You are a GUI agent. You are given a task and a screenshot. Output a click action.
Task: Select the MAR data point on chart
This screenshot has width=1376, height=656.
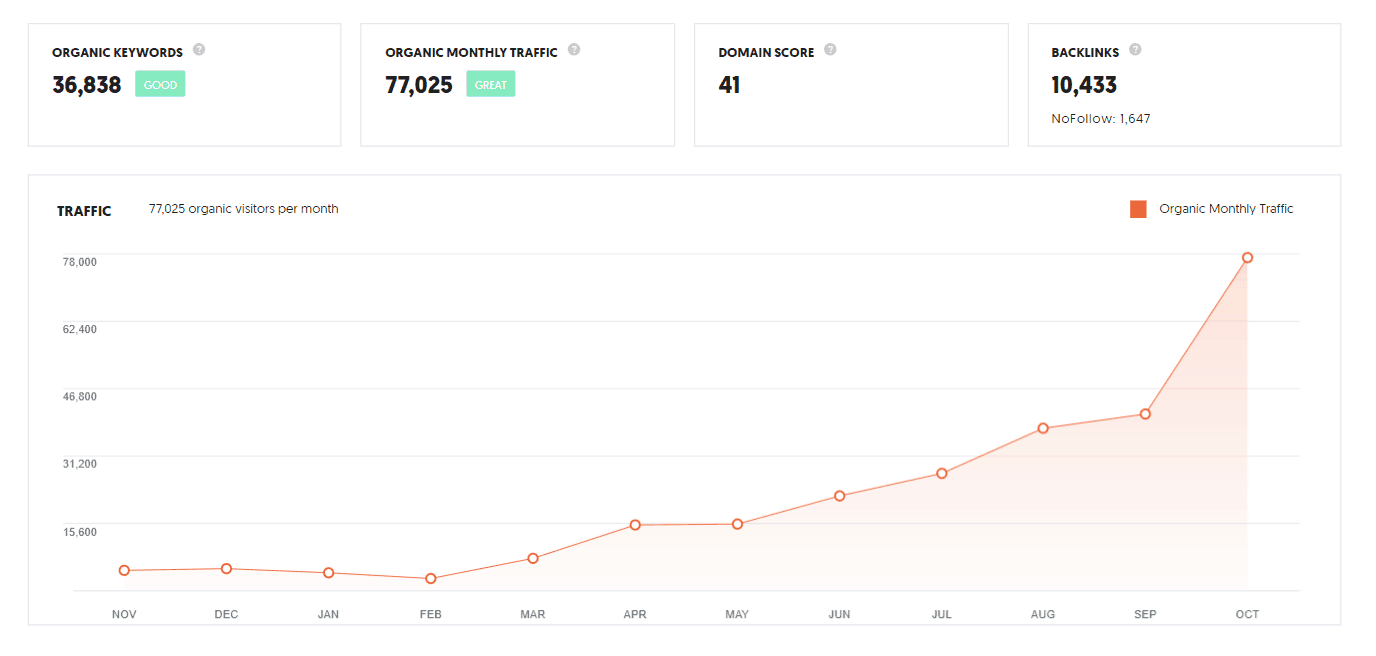tap(533, 558)
